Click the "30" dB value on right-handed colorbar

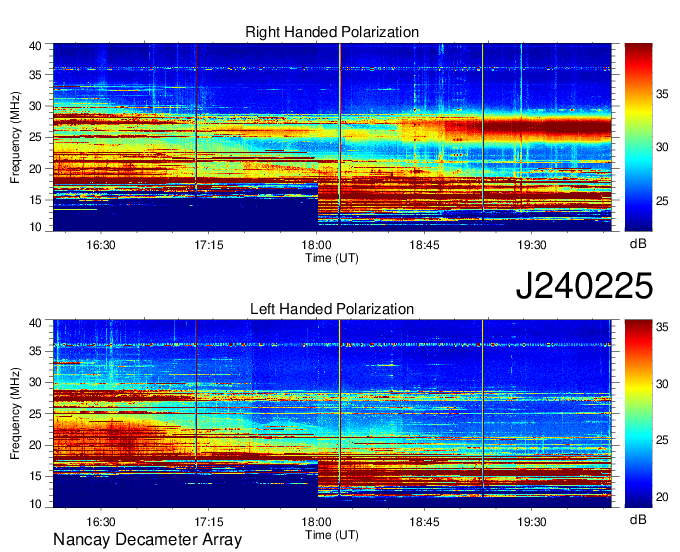[662, 147]
